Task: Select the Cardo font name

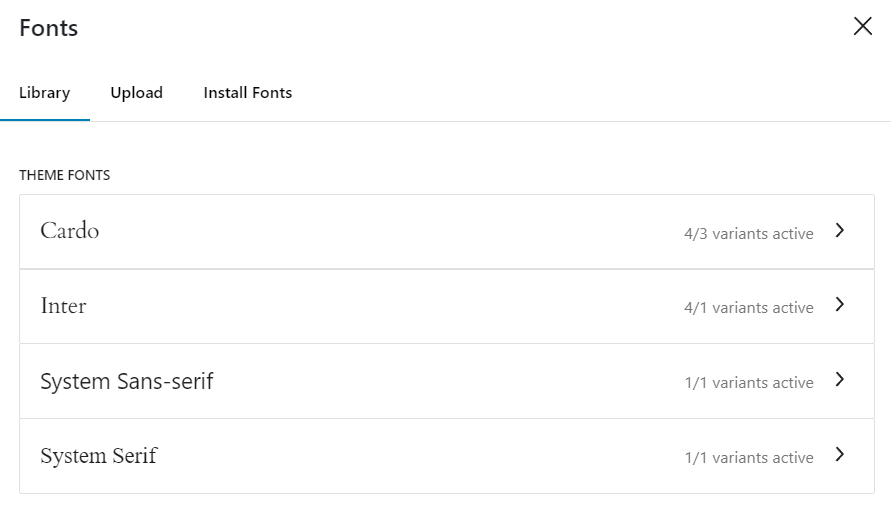Action: pyautogui.click(x=70, y=231)
